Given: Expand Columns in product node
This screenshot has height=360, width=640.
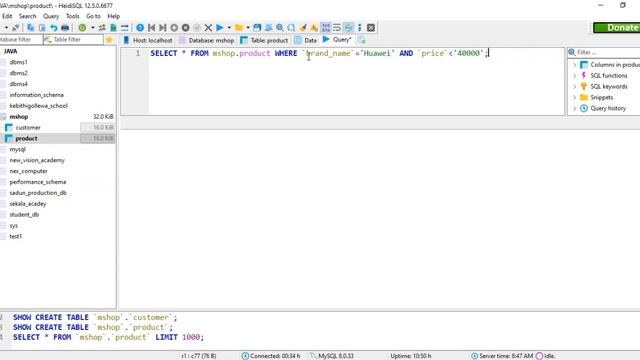Looking at the screenshot, I should coord(575,65).
